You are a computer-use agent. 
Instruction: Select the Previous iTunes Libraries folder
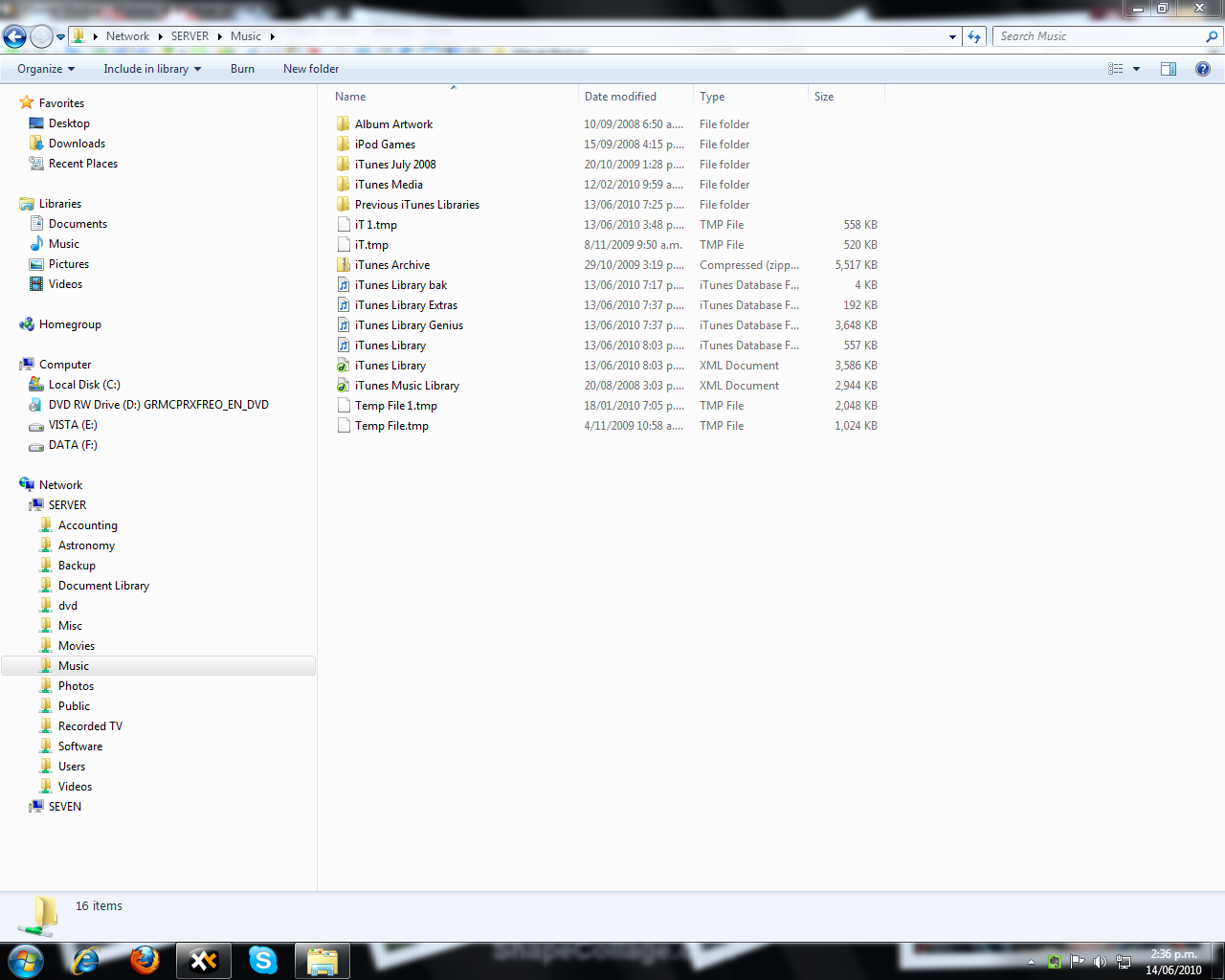coord(417,205)
